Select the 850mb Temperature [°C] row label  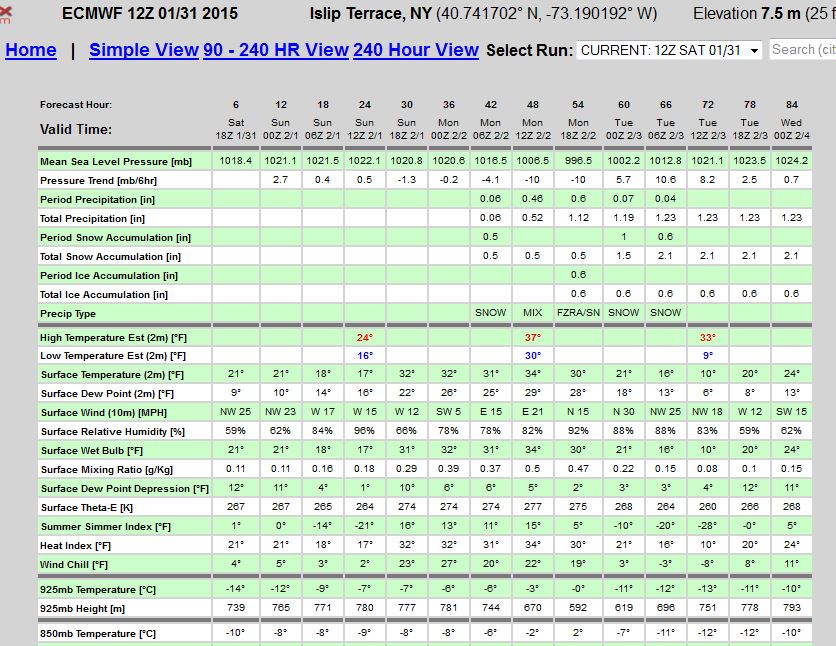[x=98, y=634]
